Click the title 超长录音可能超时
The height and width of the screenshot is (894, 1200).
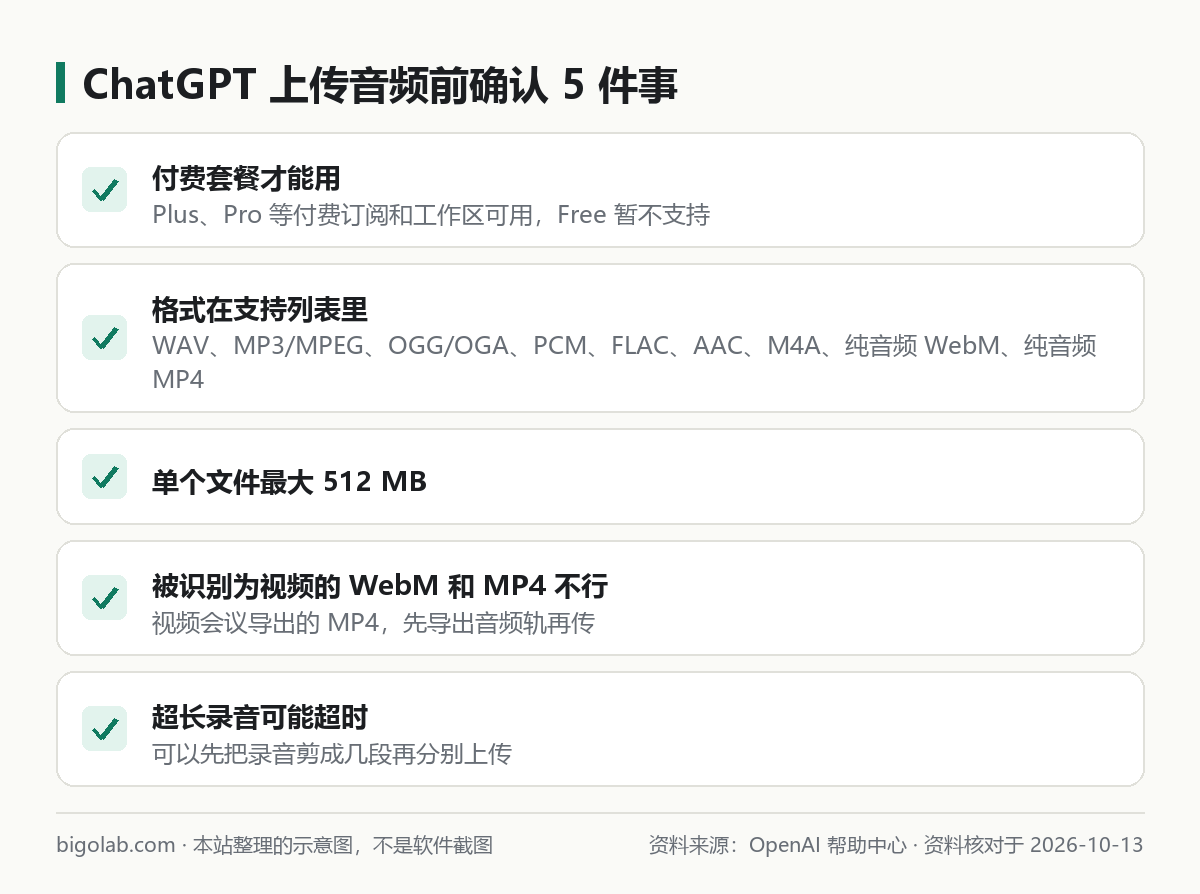click(260, 717)
